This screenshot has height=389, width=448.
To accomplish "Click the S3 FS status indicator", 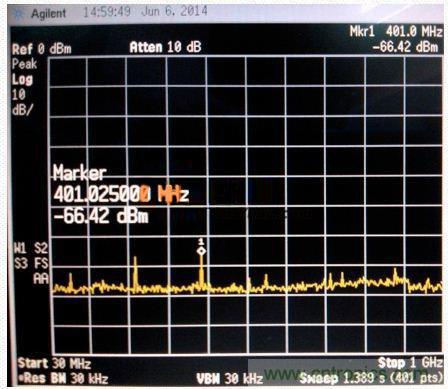I will point(31,264).
